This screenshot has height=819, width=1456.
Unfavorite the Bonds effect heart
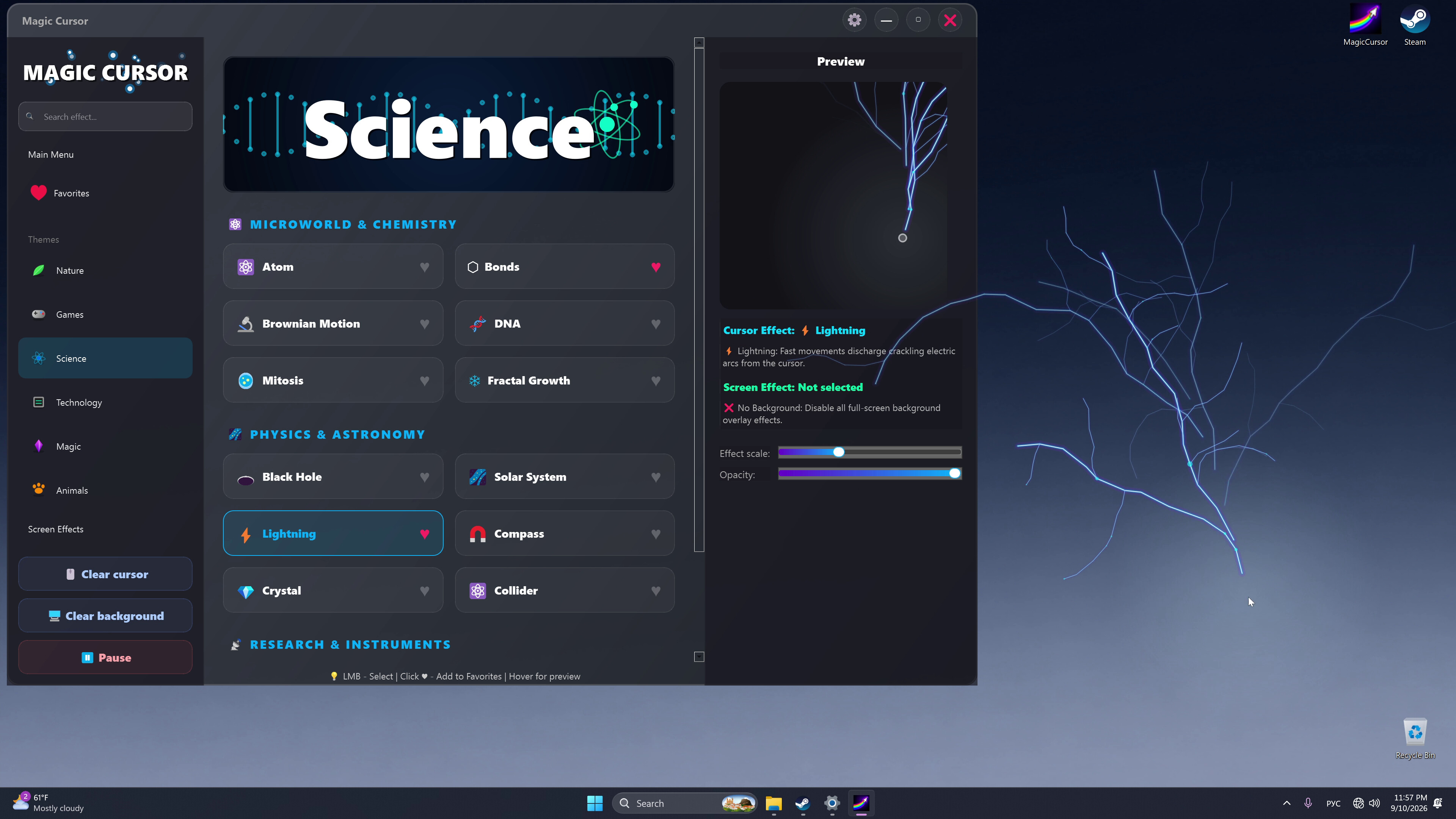[656, 267]
